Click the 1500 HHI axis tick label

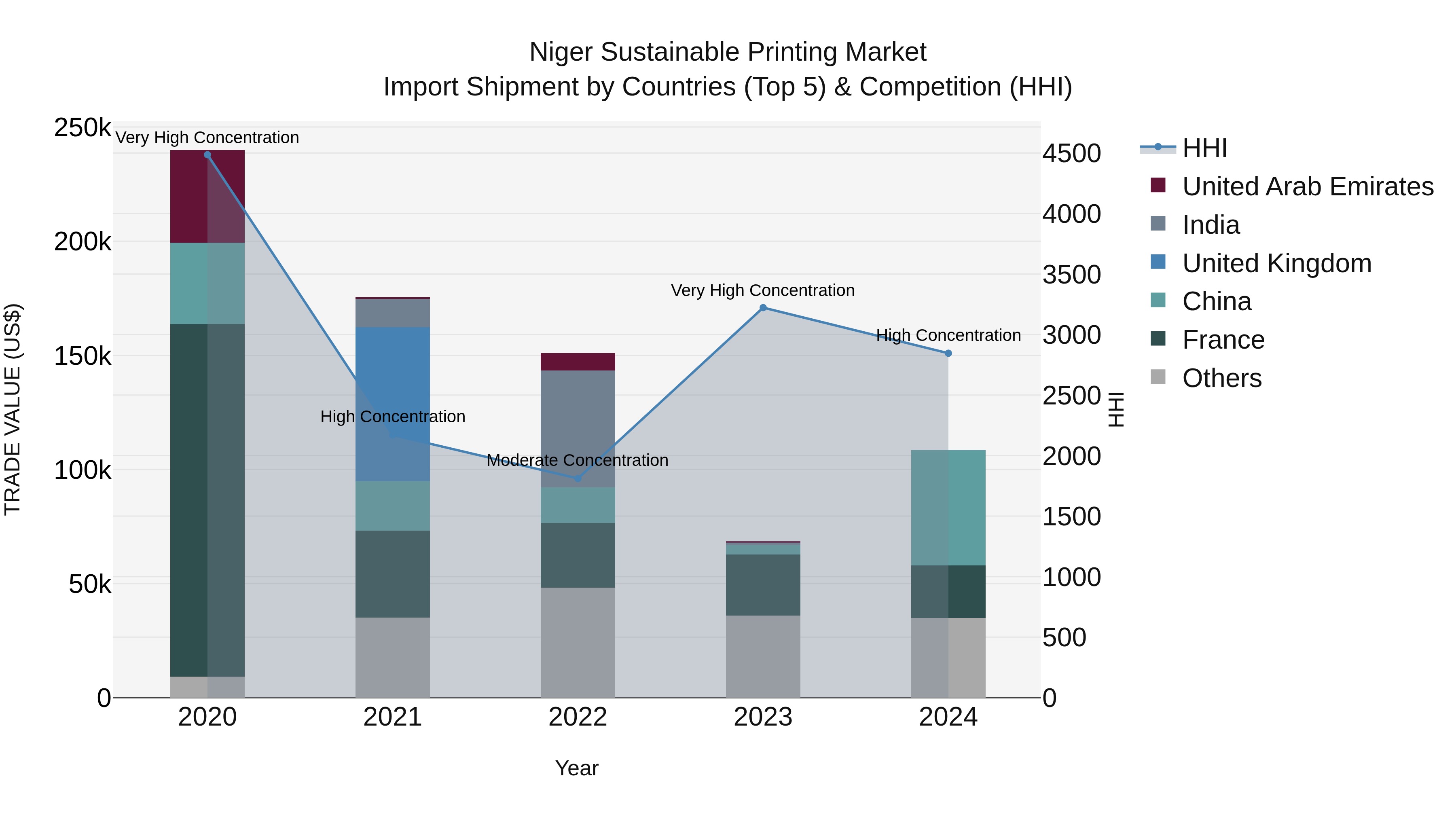[1072, 516]
